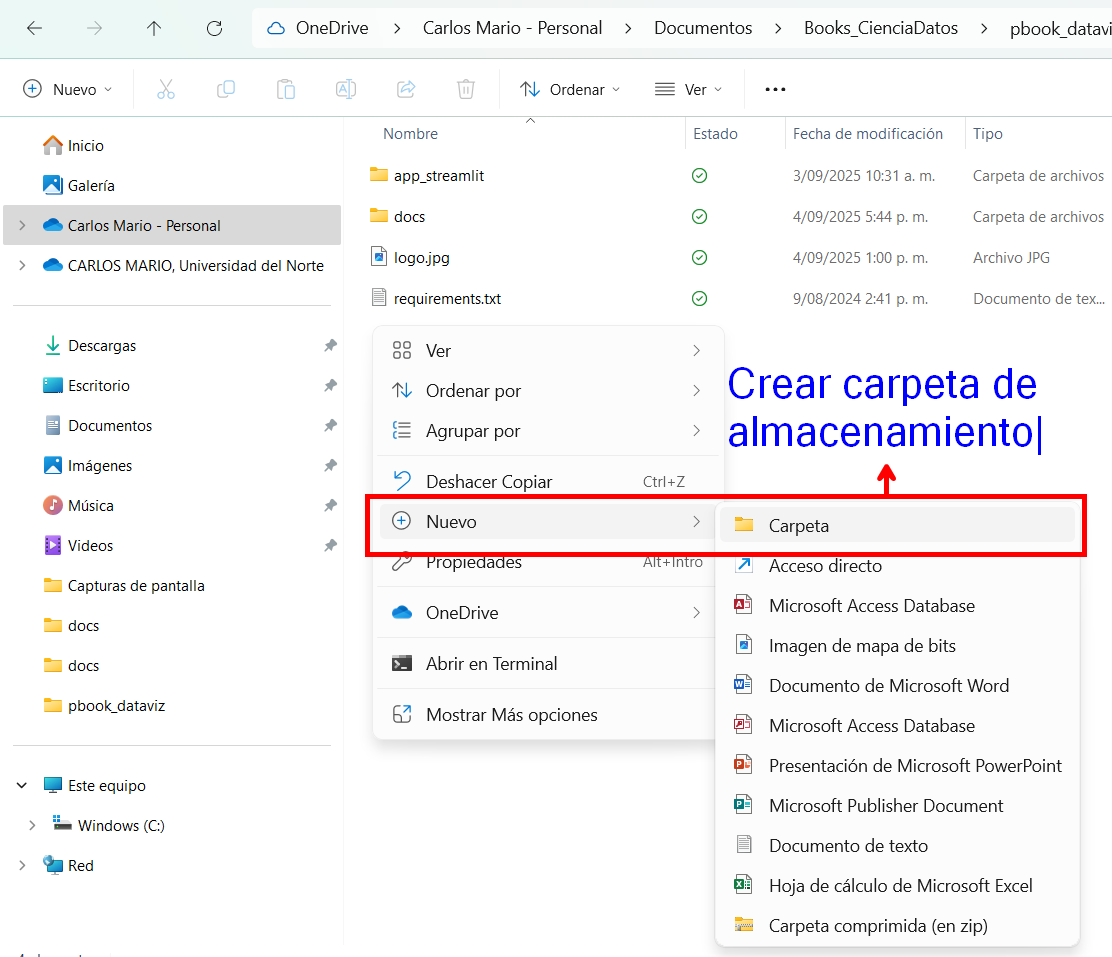Expand Carlos Mario - Personal tree node

pos(22,226)
